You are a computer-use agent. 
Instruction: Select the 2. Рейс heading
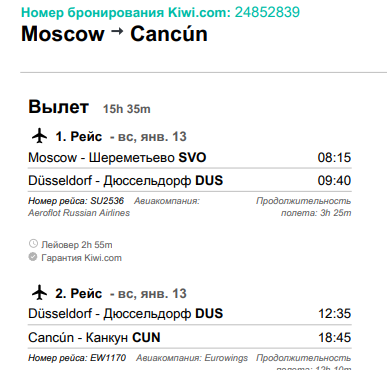78,293
